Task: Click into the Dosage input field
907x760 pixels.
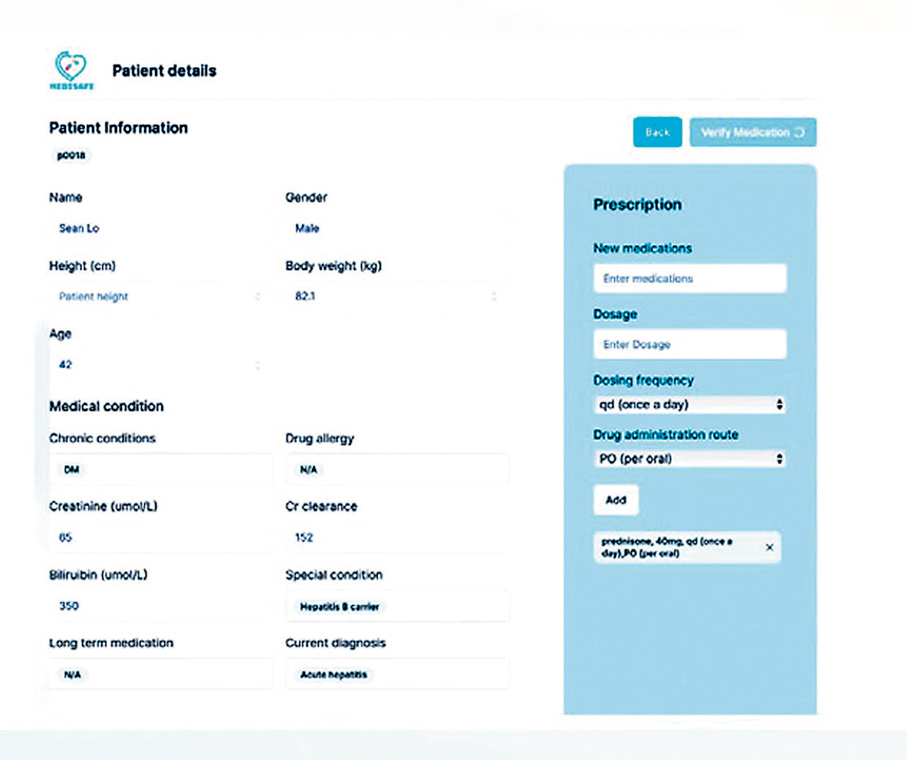Action: [689, 344]
